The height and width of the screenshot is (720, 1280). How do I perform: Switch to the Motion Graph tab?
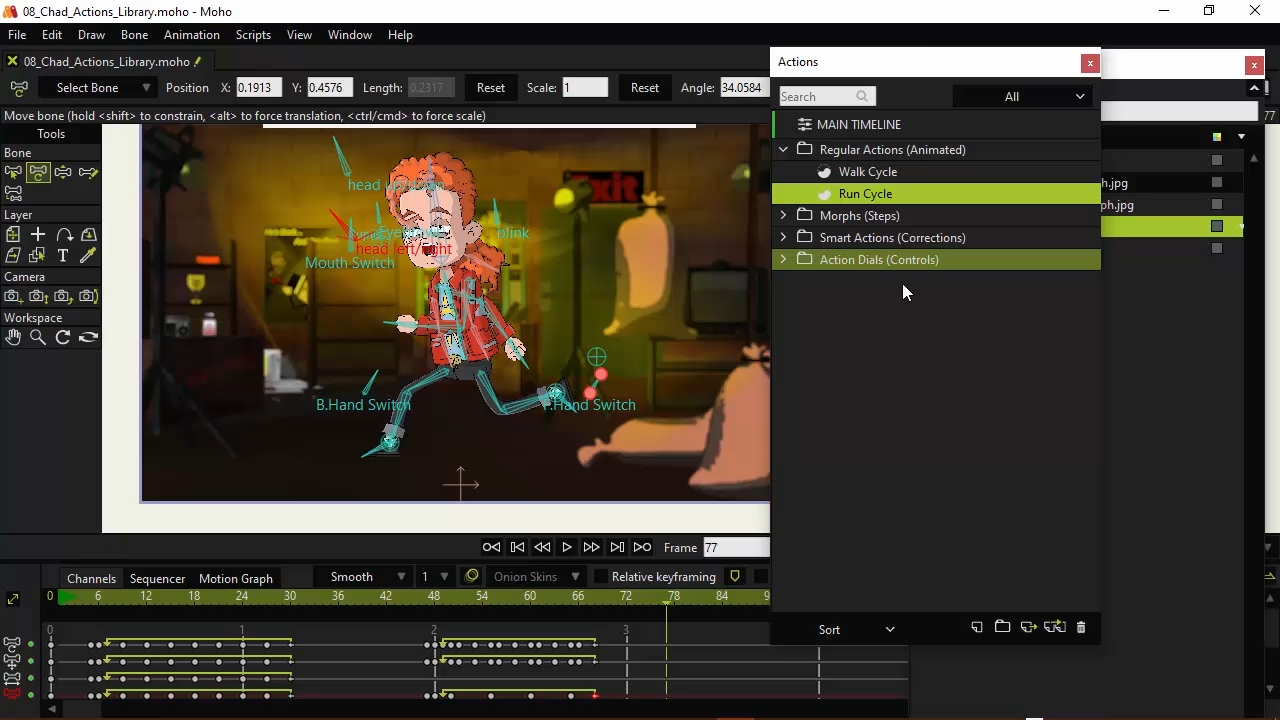point(235,579)
